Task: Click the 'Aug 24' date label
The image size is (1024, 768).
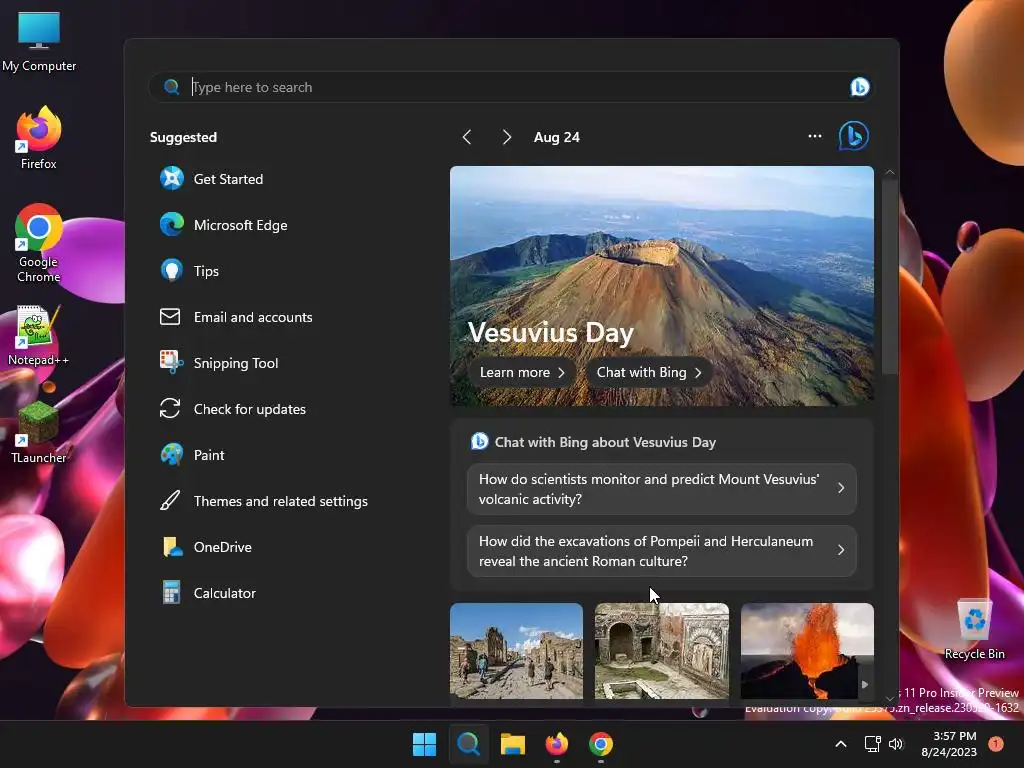Action: [x=556, y=137]
